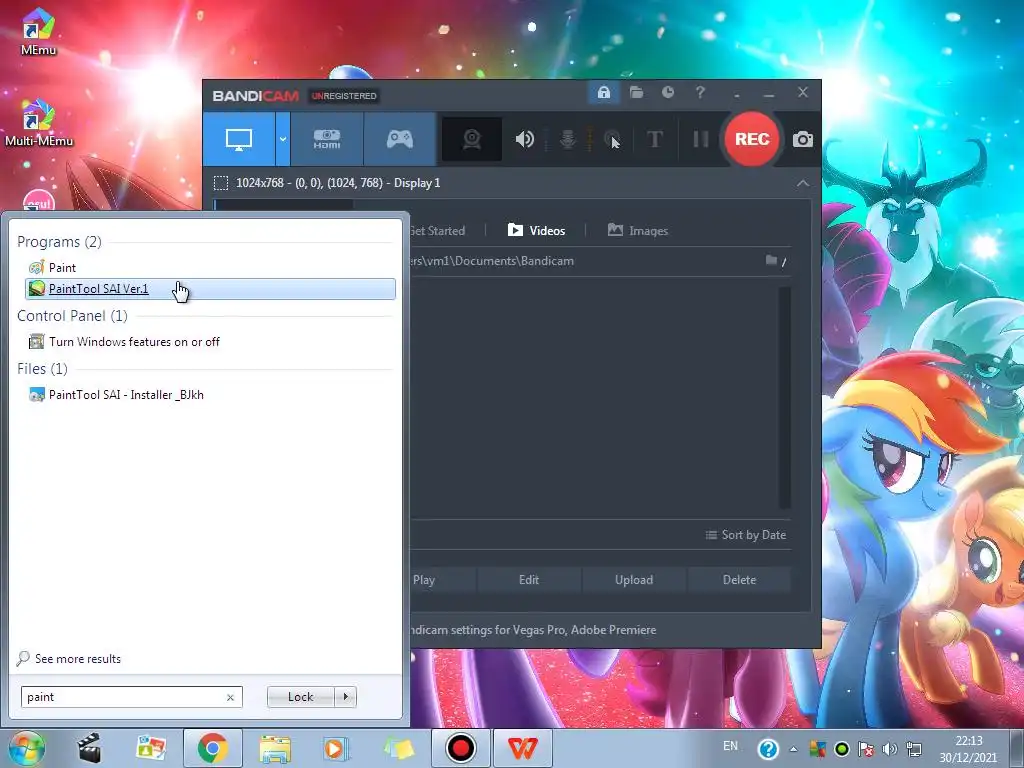
Task: Show hidden tray icons arrow
Action: coord(793,749)
